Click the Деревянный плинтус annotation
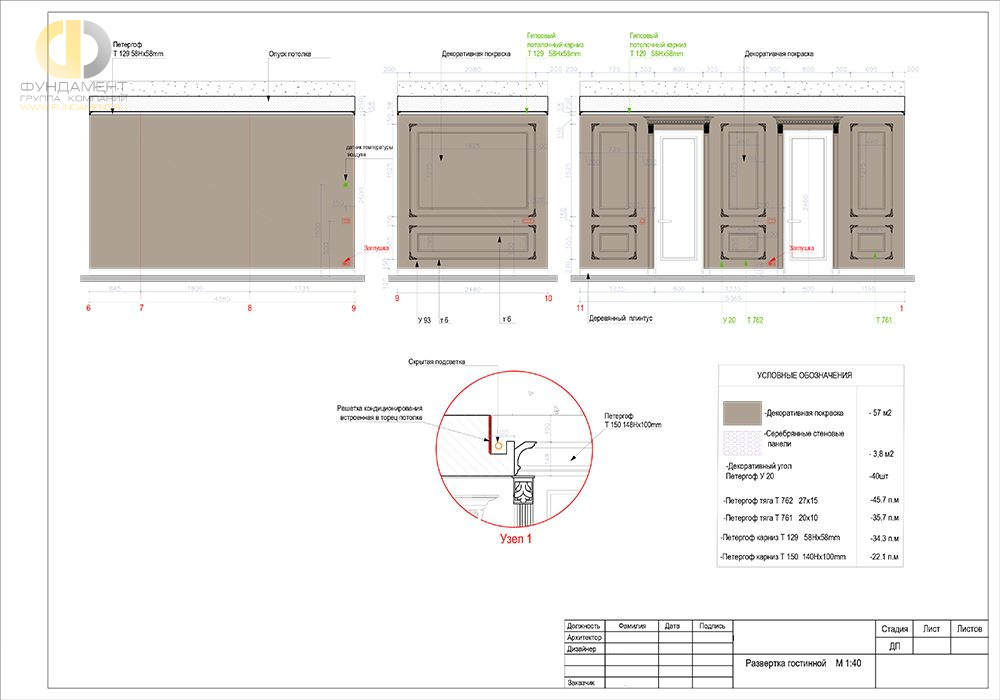Viewport: 1000px width, 700px height. point(621,318)
